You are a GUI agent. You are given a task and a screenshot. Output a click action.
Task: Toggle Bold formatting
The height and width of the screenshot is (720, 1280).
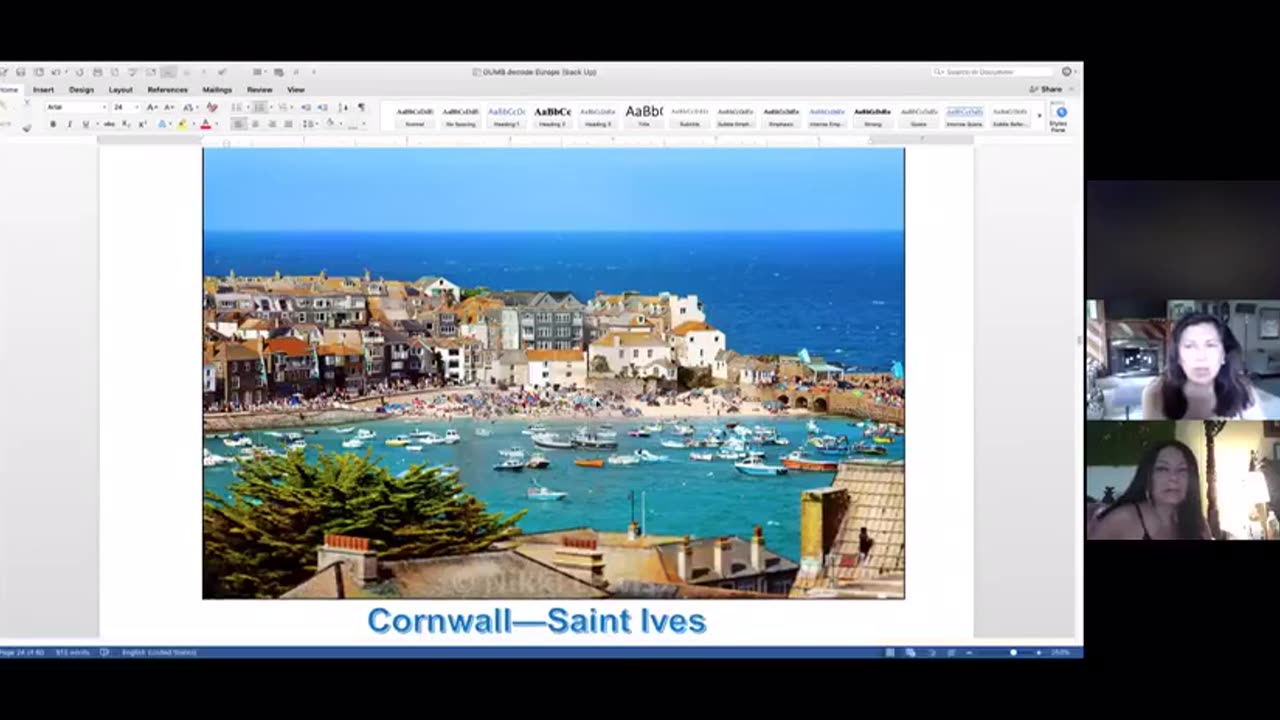53,124
